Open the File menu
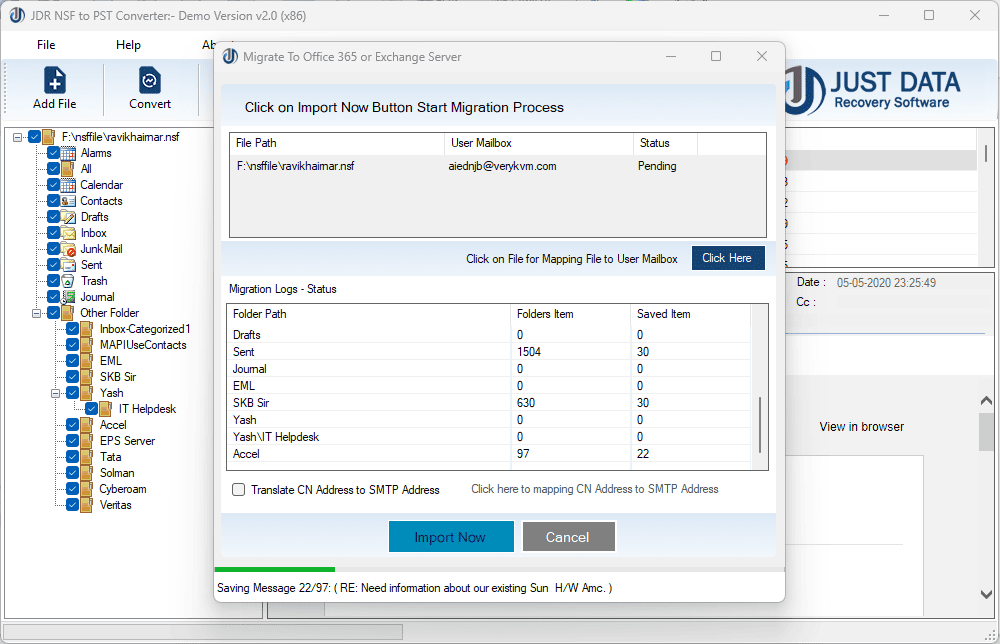Viewport: 1000px width, 644px height. coord(45,45)
